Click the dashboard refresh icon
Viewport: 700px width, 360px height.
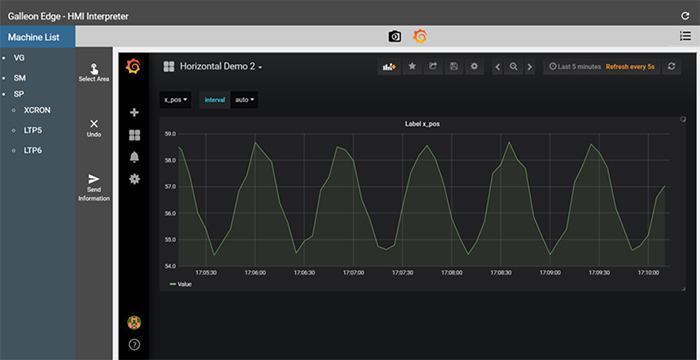(x=671, y=67)
